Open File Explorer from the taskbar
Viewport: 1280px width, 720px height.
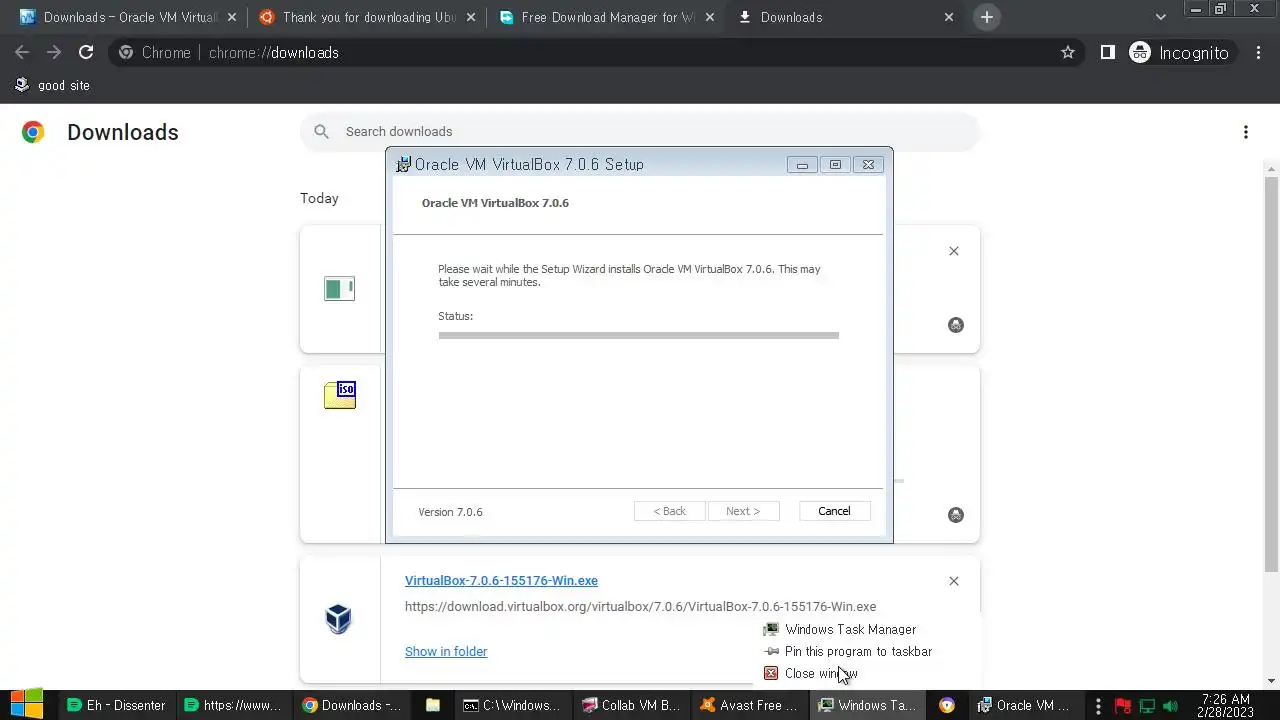(432, 705)
